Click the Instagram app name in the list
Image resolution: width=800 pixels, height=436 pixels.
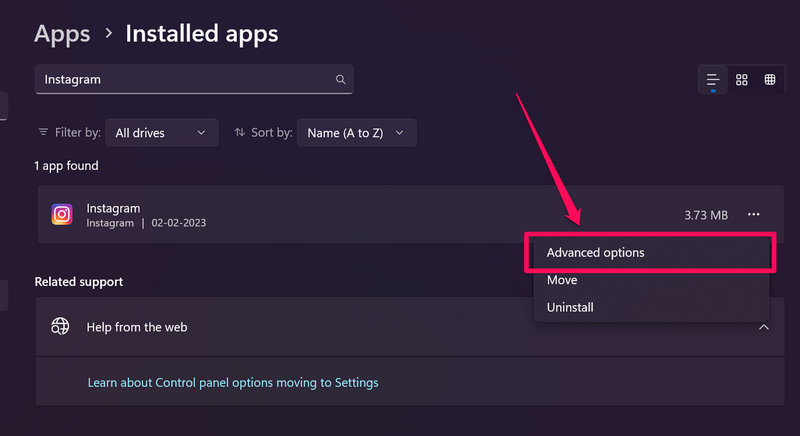113,208
